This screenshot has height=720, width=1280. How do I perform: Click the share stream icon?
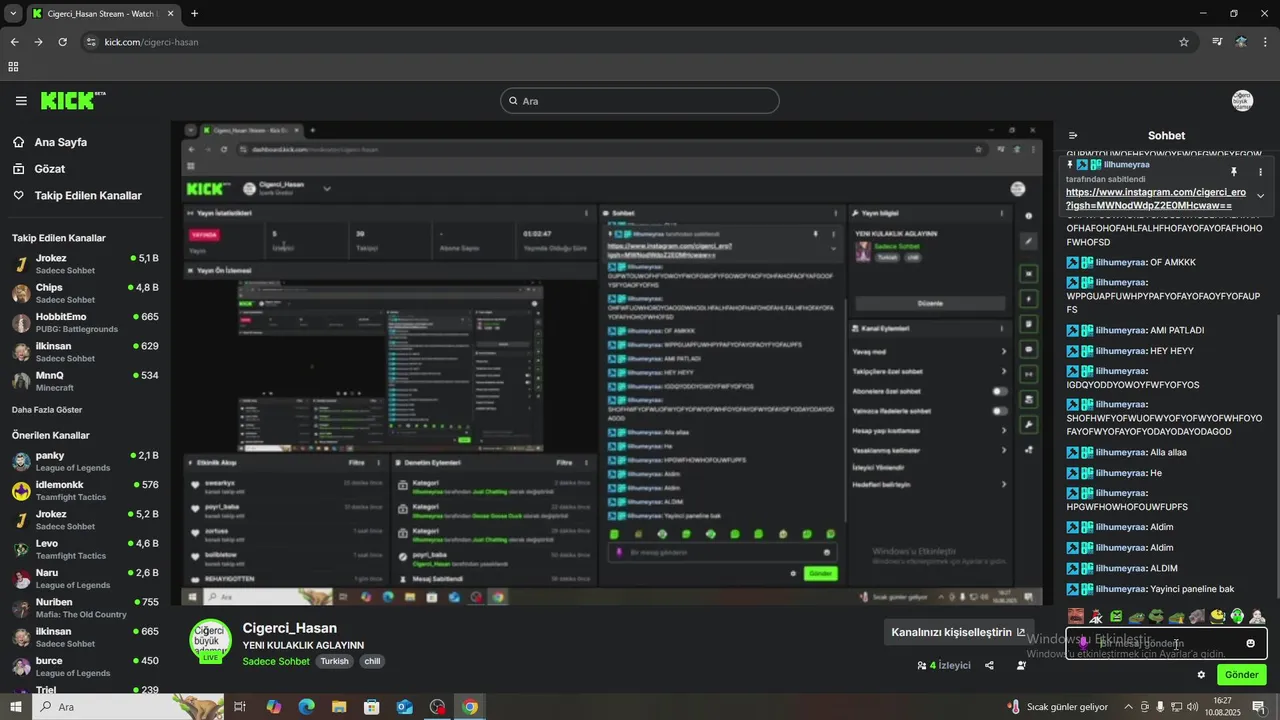989,665
